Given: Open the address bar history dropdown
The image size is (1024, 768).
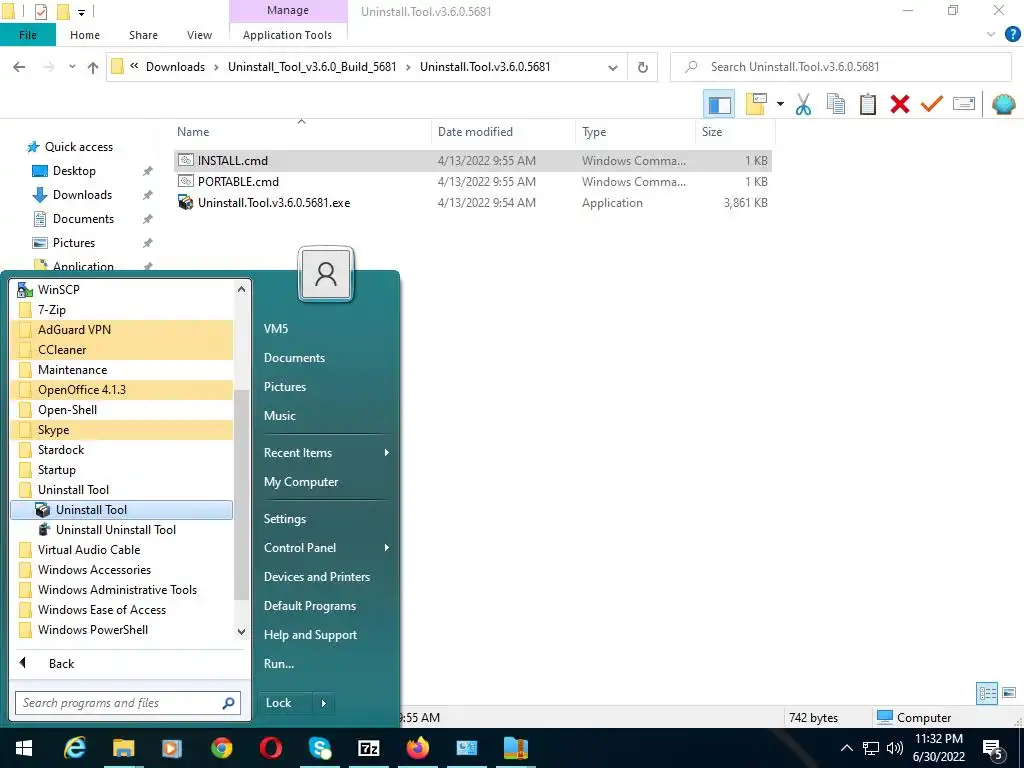Looking at the screenshot, I should pyautogui.click(x=613, y=67).
